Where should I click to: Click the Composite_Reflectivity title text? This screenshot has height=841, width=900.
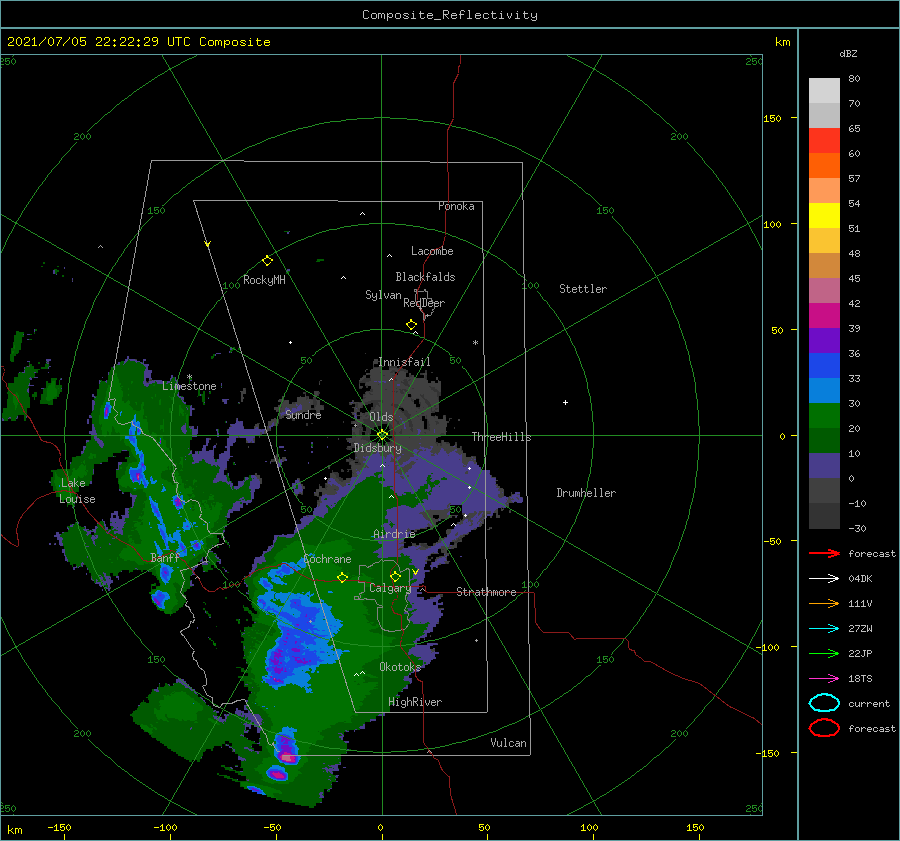pos(449,15)
